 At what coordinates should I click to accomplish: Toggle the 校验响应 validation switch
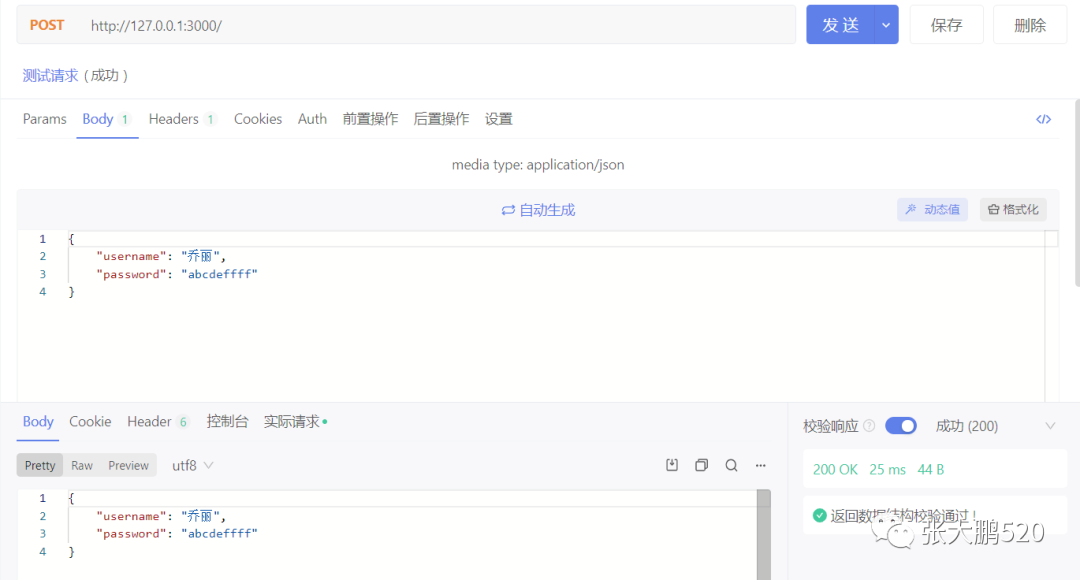900,425
